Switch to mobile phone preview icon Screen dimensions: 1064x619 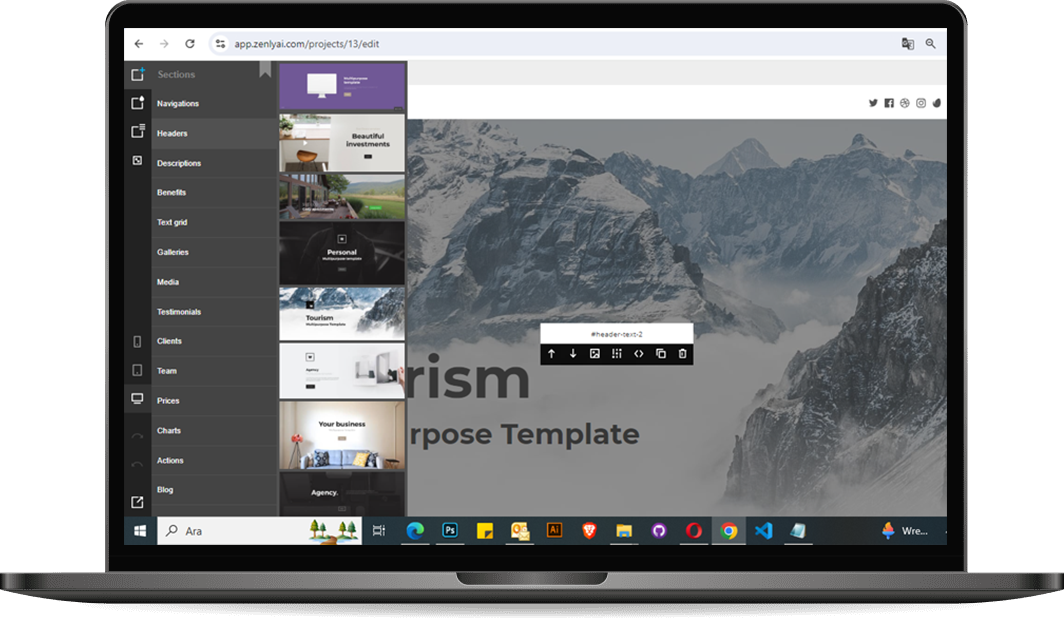tap(137, 341)
